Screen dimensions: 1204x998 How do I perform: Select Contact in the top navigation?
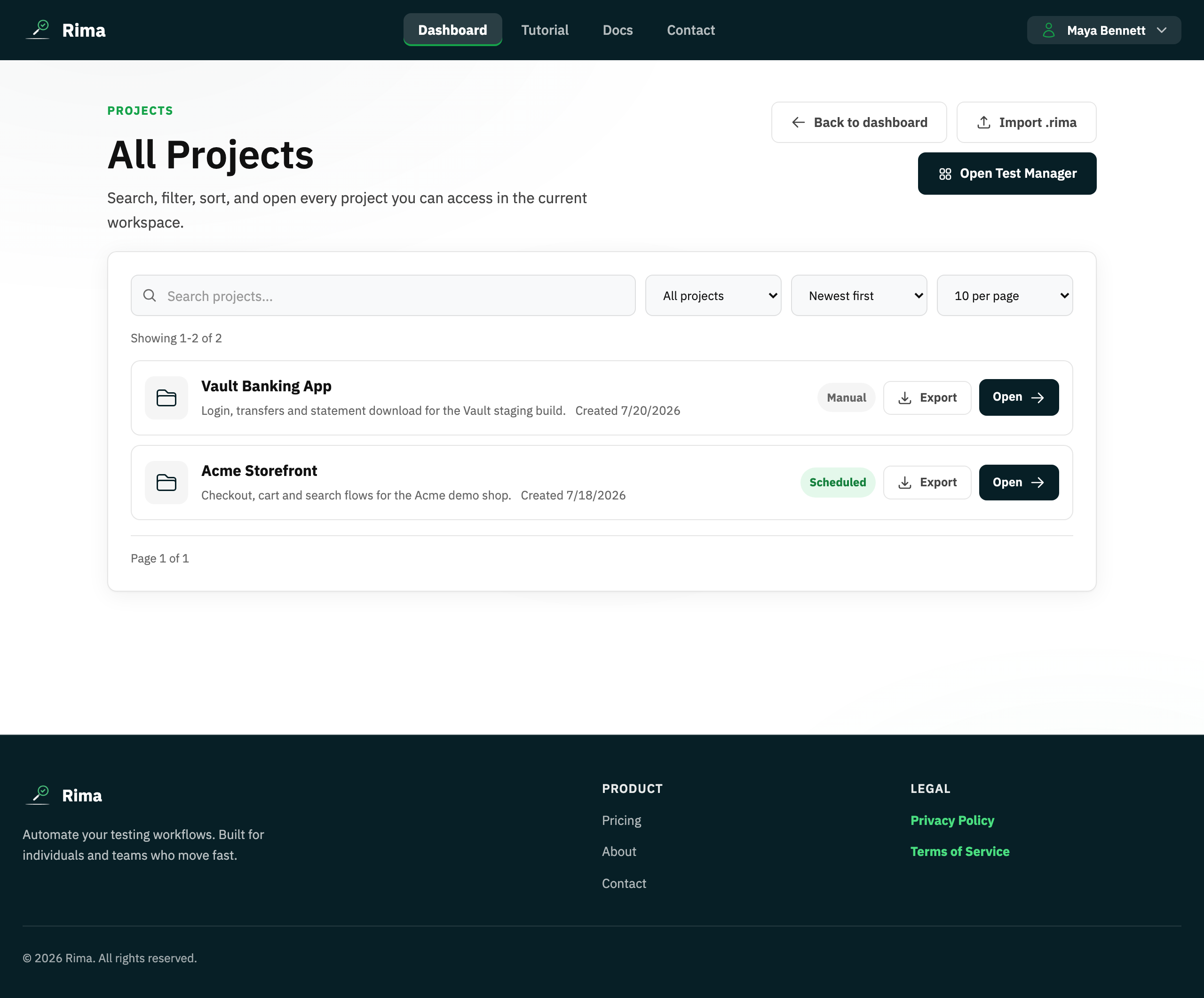(690, 30)
